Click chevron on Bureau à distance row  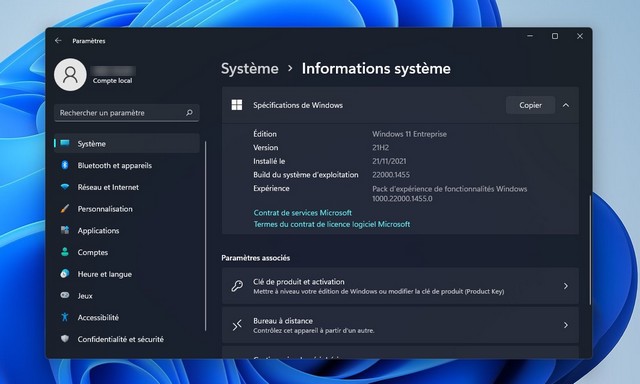(566, 325)
